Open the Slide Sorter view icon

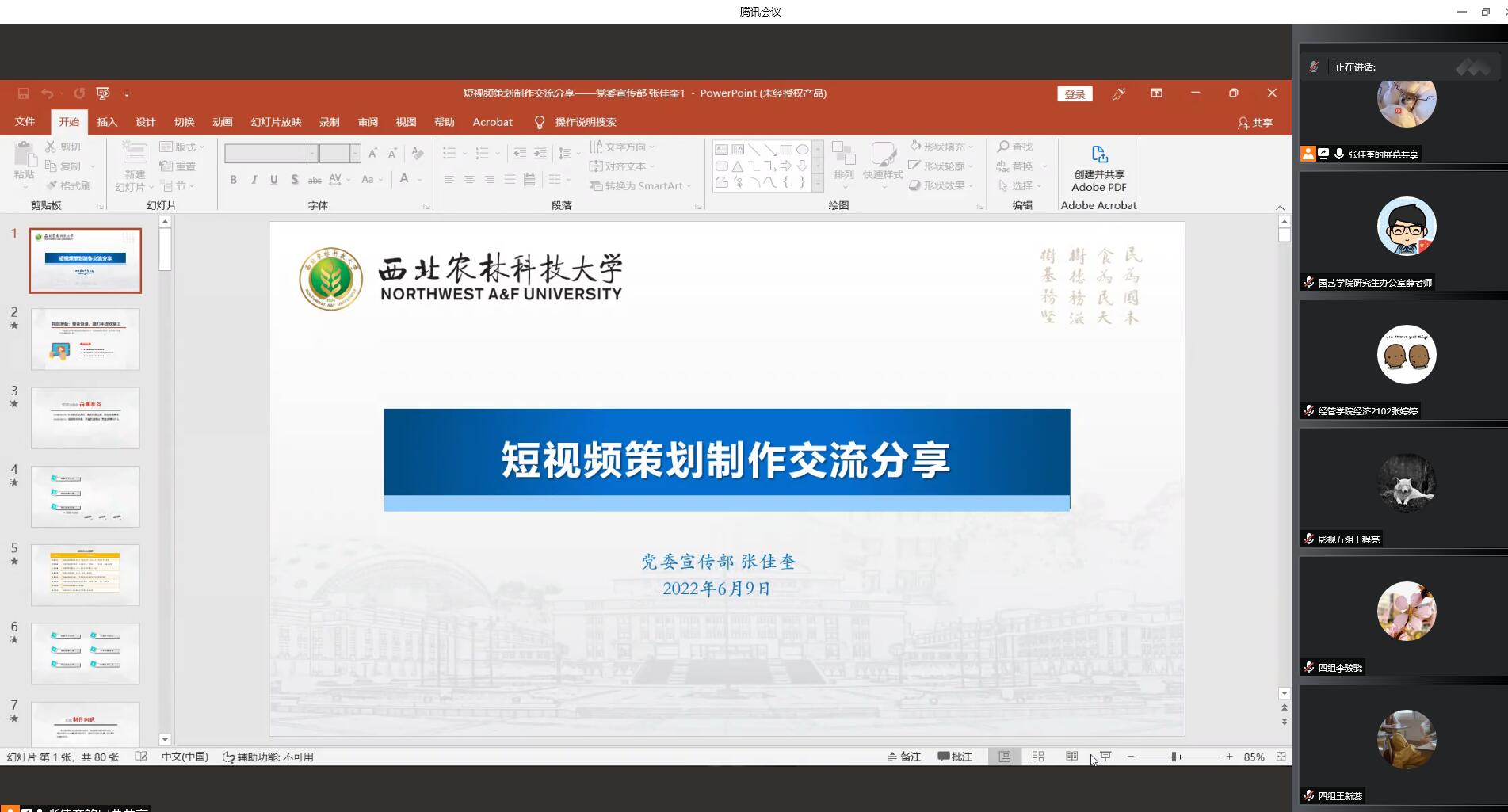[1037, 757]
